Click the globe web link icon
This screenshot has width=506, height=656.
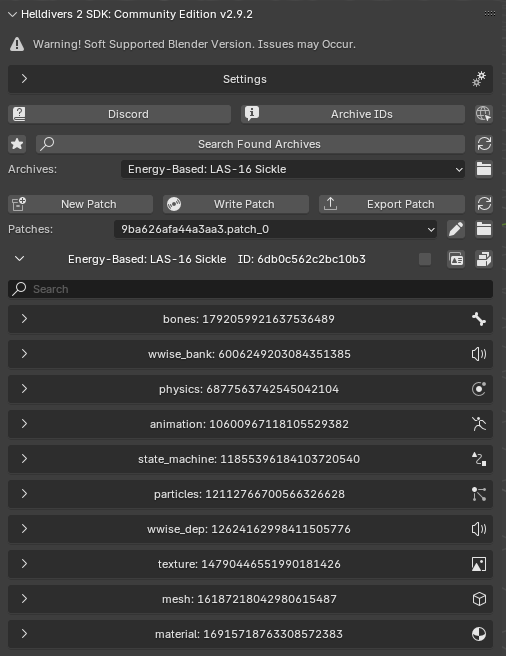[484, 114]
